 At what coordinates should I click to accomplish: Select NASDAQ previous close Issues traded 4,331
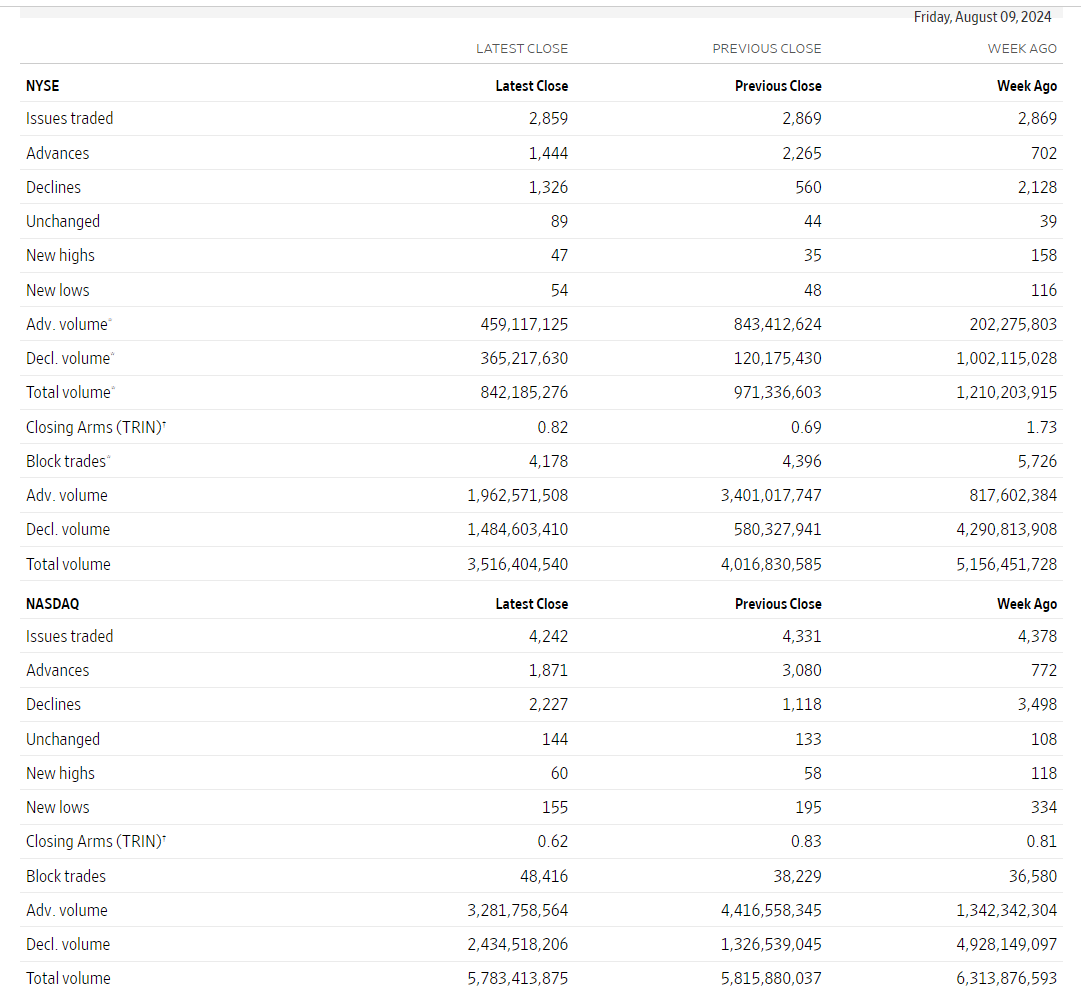(802, 636)
